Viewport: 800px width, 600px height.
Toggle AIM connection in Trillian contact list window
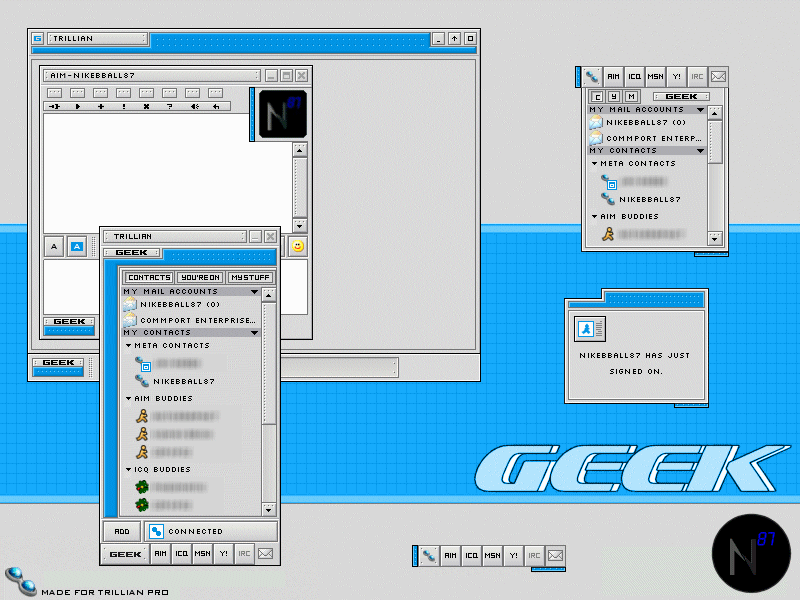coord(160,554)
